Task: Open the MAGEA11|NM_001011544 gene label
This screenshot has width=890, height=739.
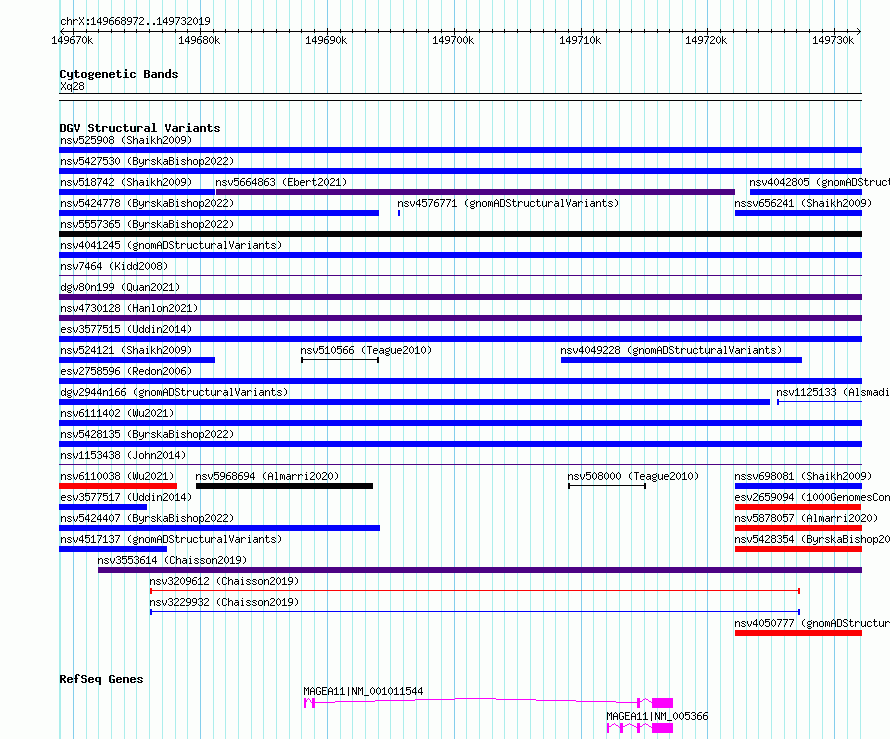Action: pyautogui.click(x=363, y=691)
